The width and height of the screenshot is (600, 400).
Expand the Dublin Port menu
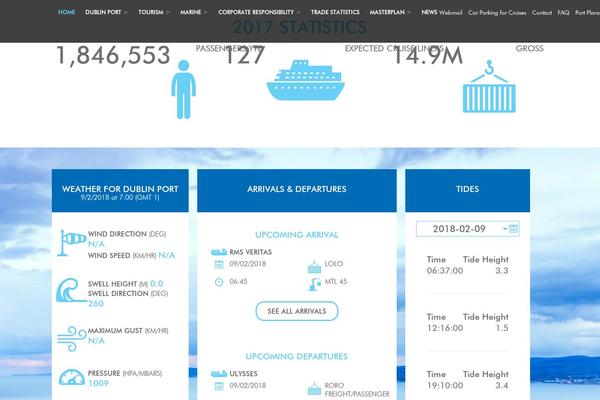point(106,12)
